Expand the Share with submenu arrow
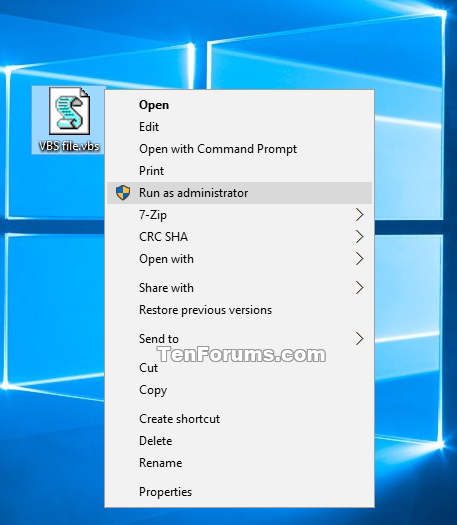The width and height of the screenshot is (457, 525). [x=360, y=288]
